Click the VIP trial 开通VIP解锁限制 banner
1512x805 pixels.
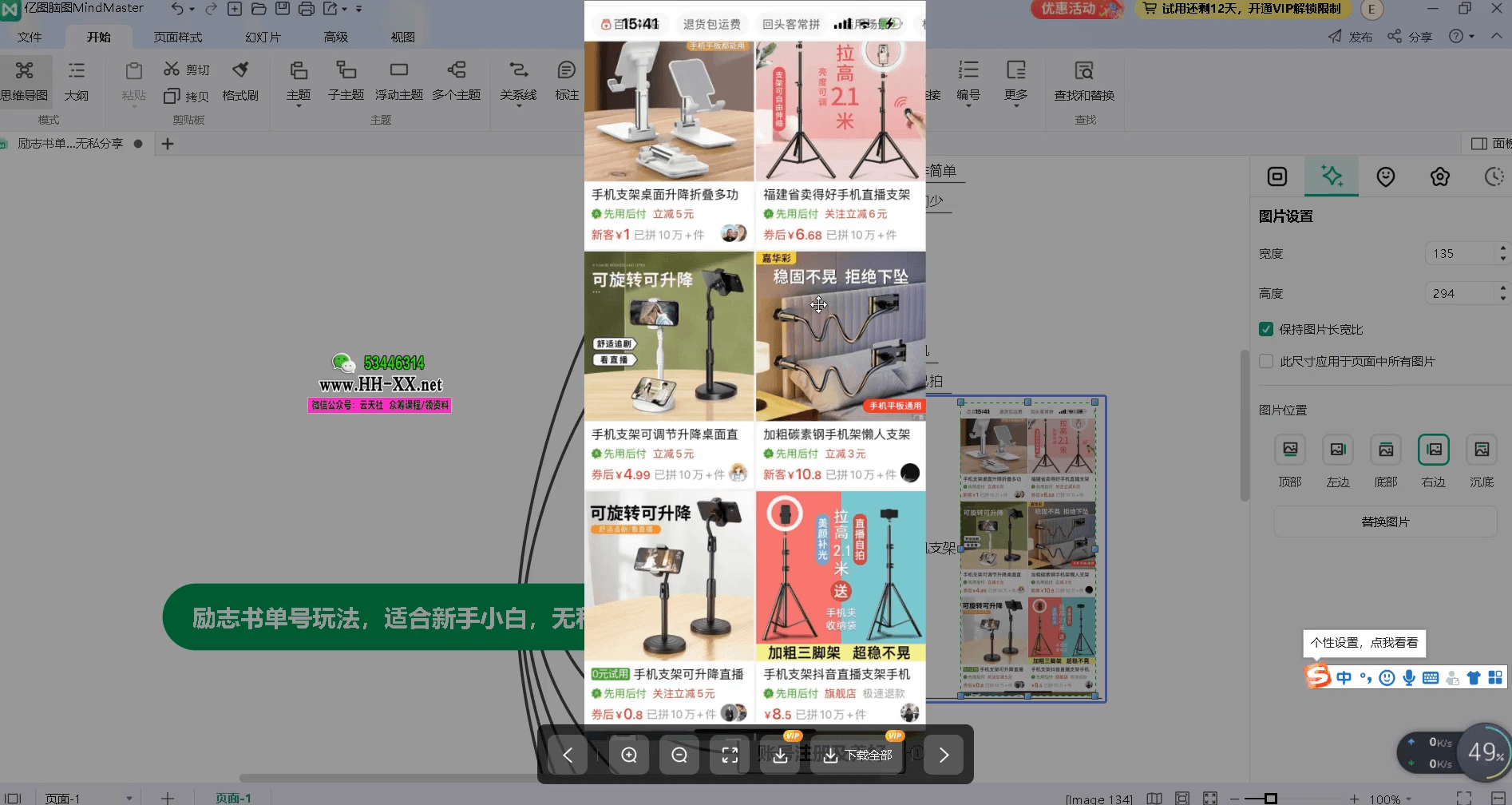tap(1243, 9)
